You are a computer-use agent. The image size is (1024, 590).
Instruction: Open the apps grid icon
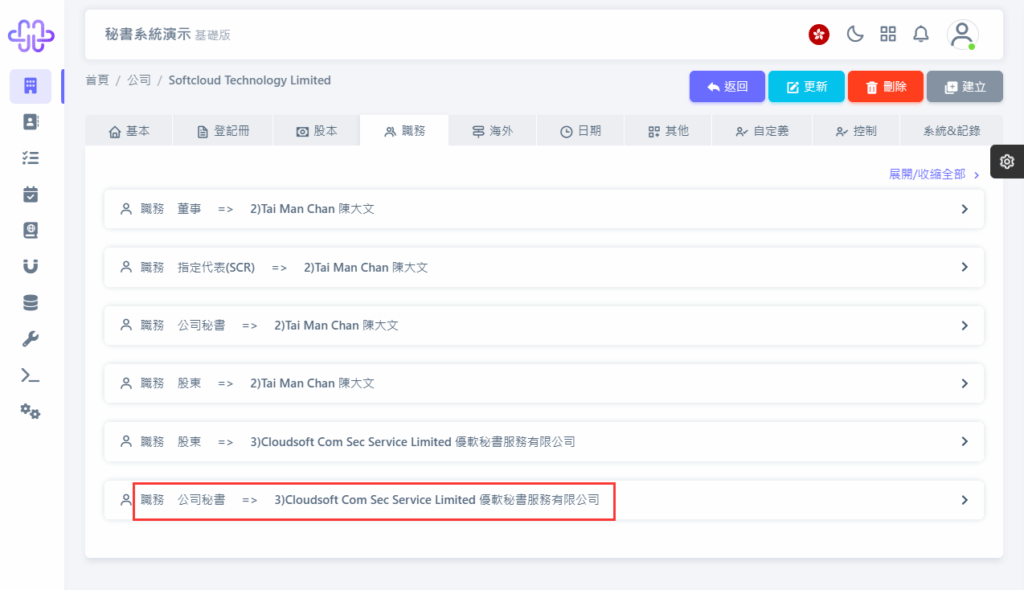[x=888, y=34]
